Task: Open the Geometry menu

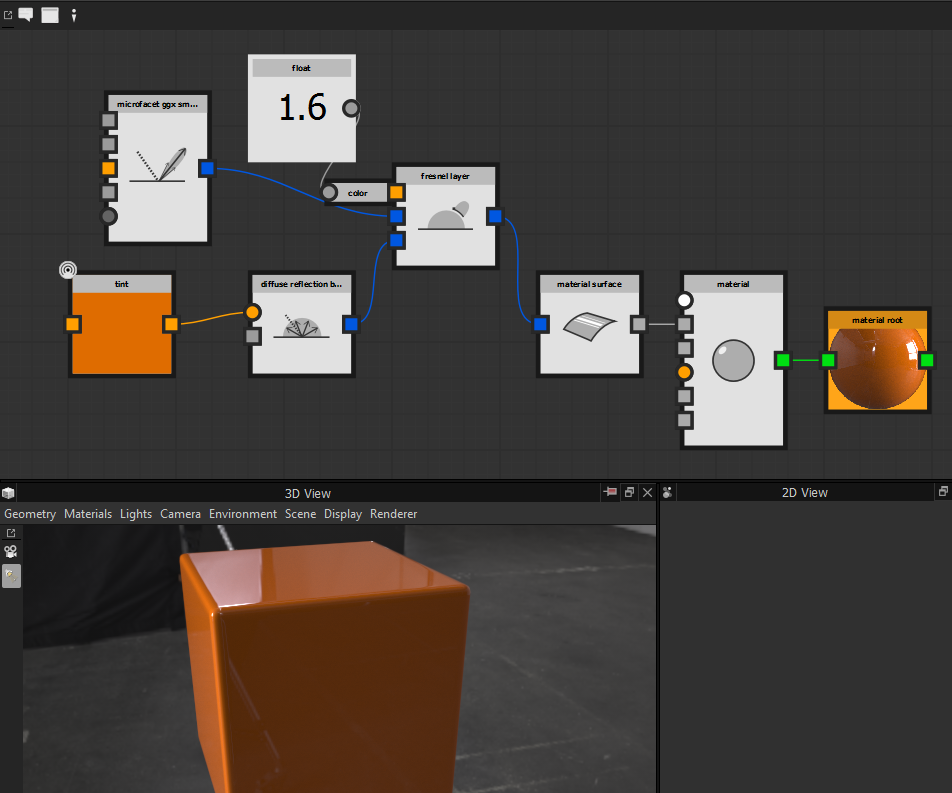Action: [x=30, y=513]
